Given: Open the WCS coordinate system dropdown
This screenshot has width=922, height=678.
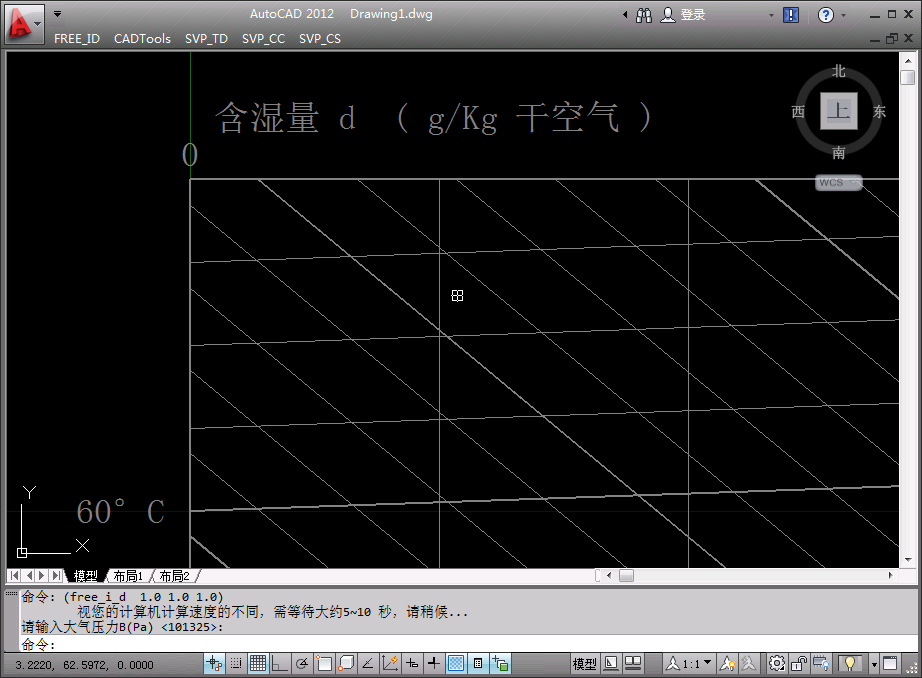Looking at the screenshot, I should click(x=839, y=183).
